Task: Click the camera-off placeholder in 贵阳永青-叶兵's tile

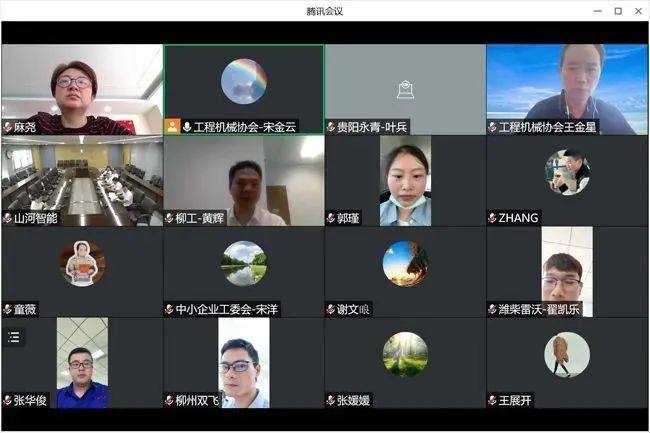Action: coord(405,90)
